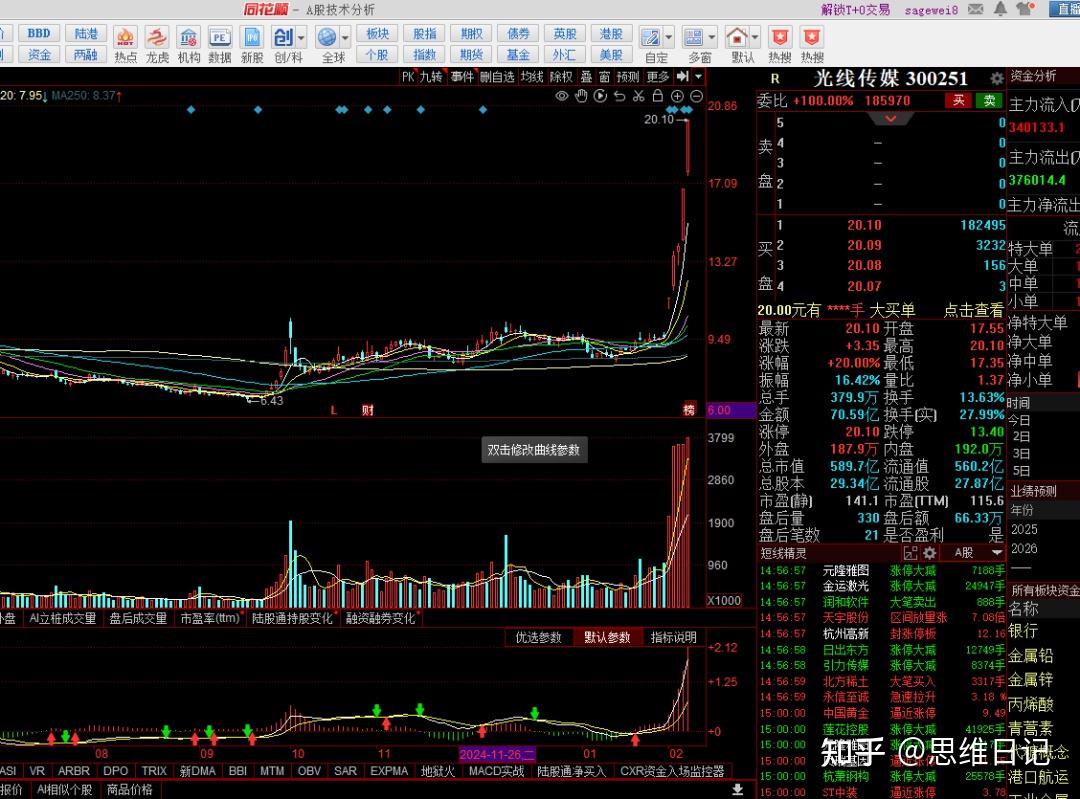Toggle 九转 indicator on chart
Image resolution: width=1080 pixels, height=799 pixels.
(x=431, y=76)
